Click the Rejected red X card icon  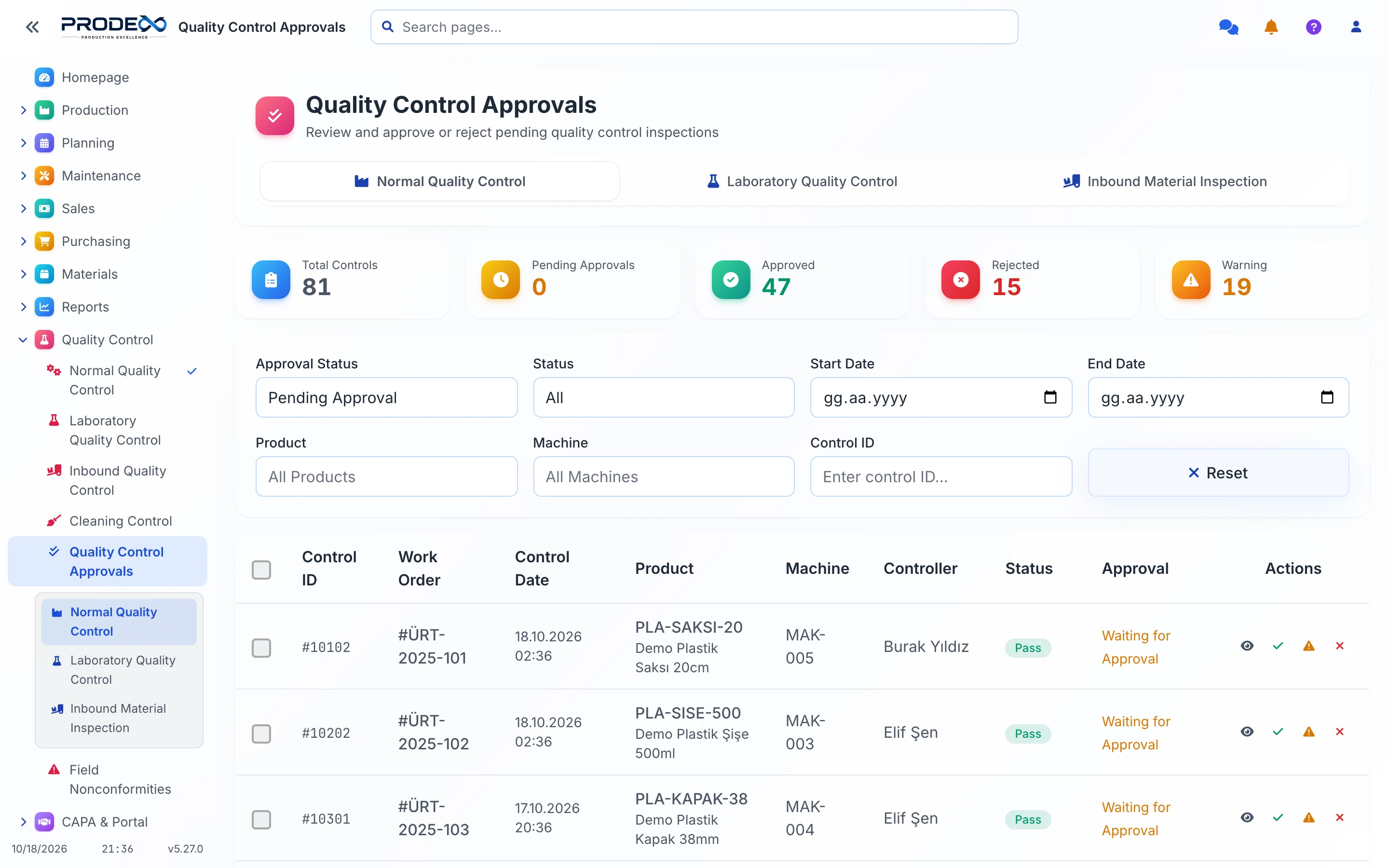[960, 280]
